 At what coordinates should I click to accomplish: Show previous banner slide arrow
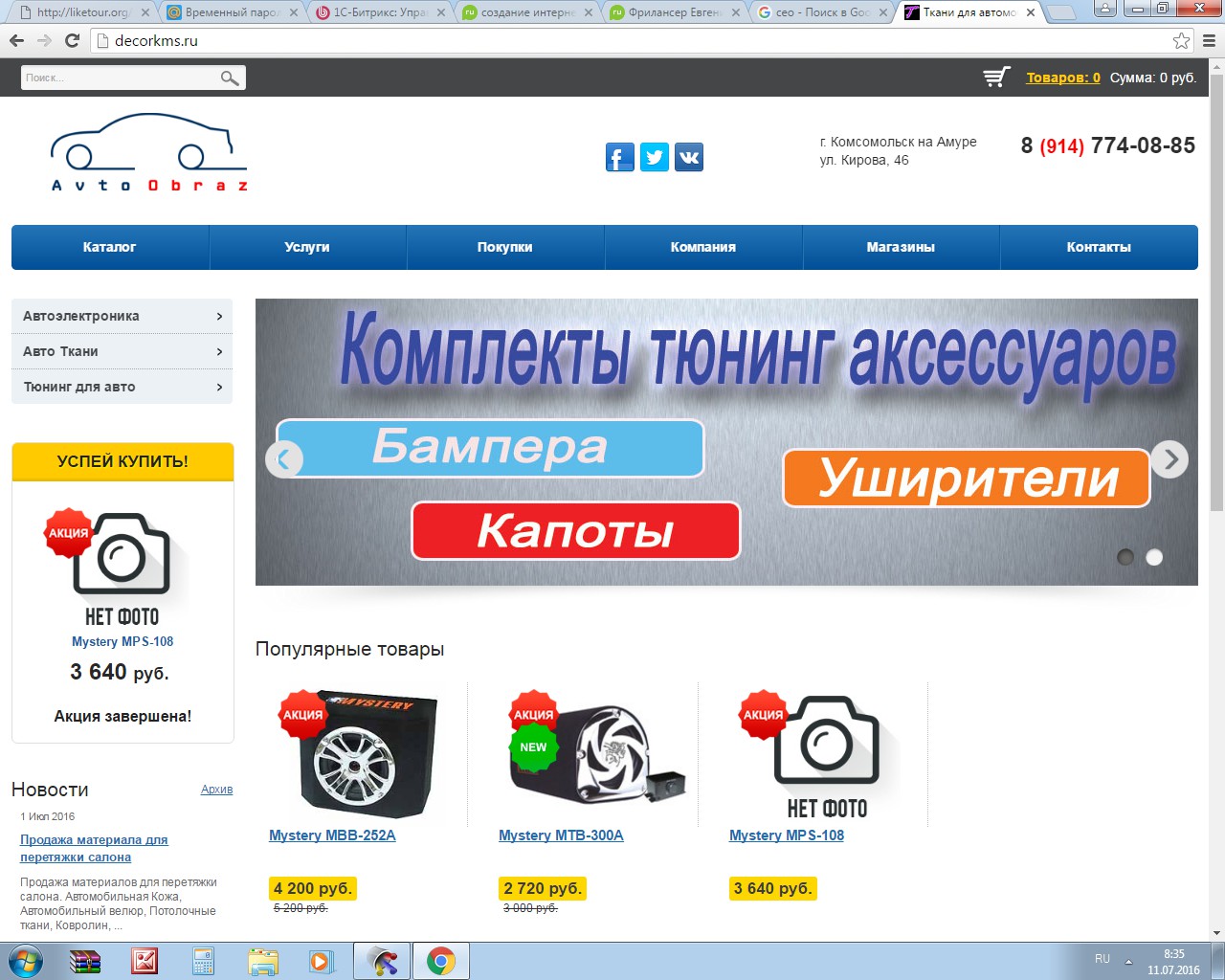pyautogui.click(x=284, y=459)
